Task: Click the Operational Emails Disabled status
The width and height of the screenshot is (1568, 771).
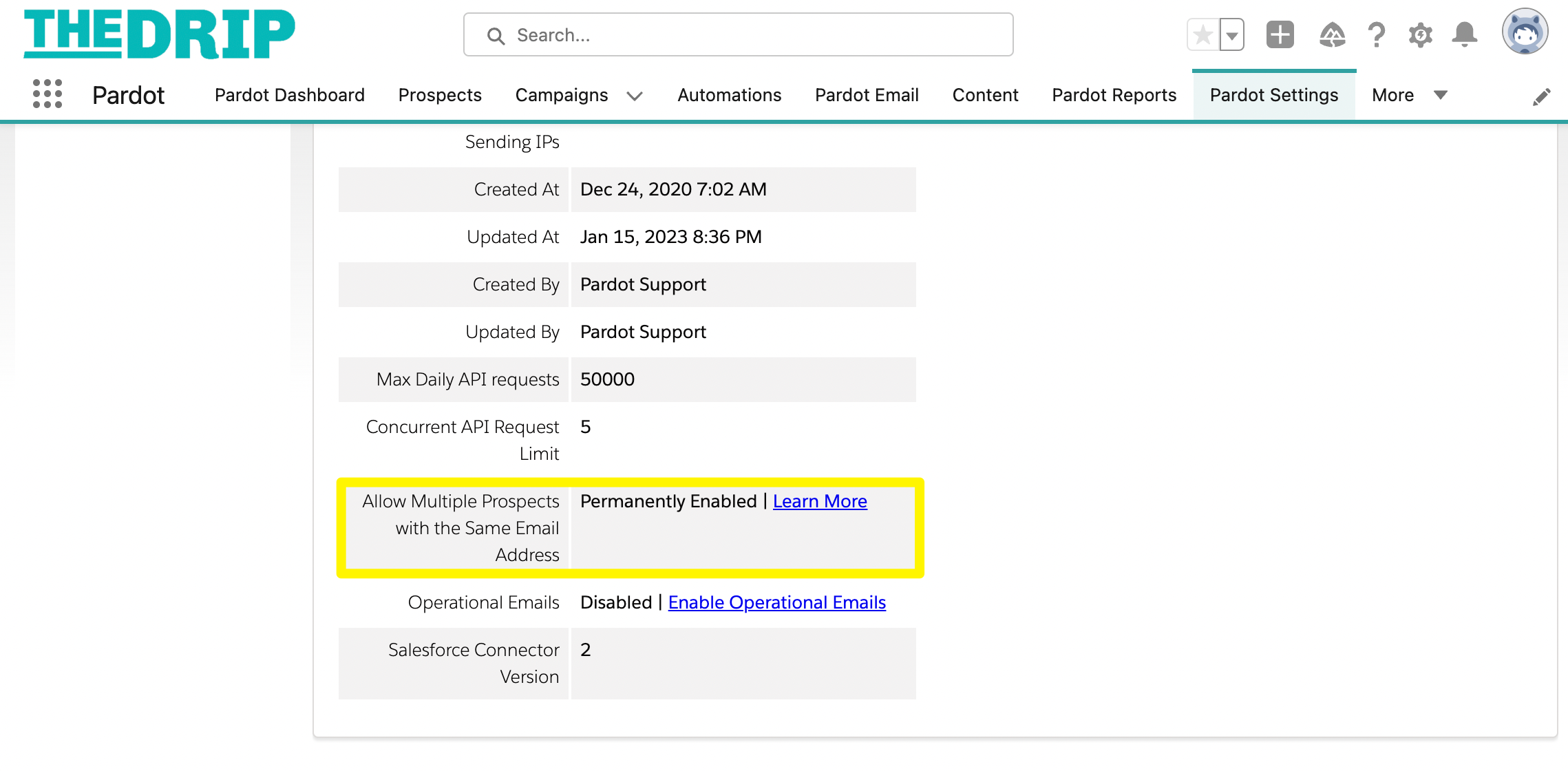Action: tap(616, 602)
